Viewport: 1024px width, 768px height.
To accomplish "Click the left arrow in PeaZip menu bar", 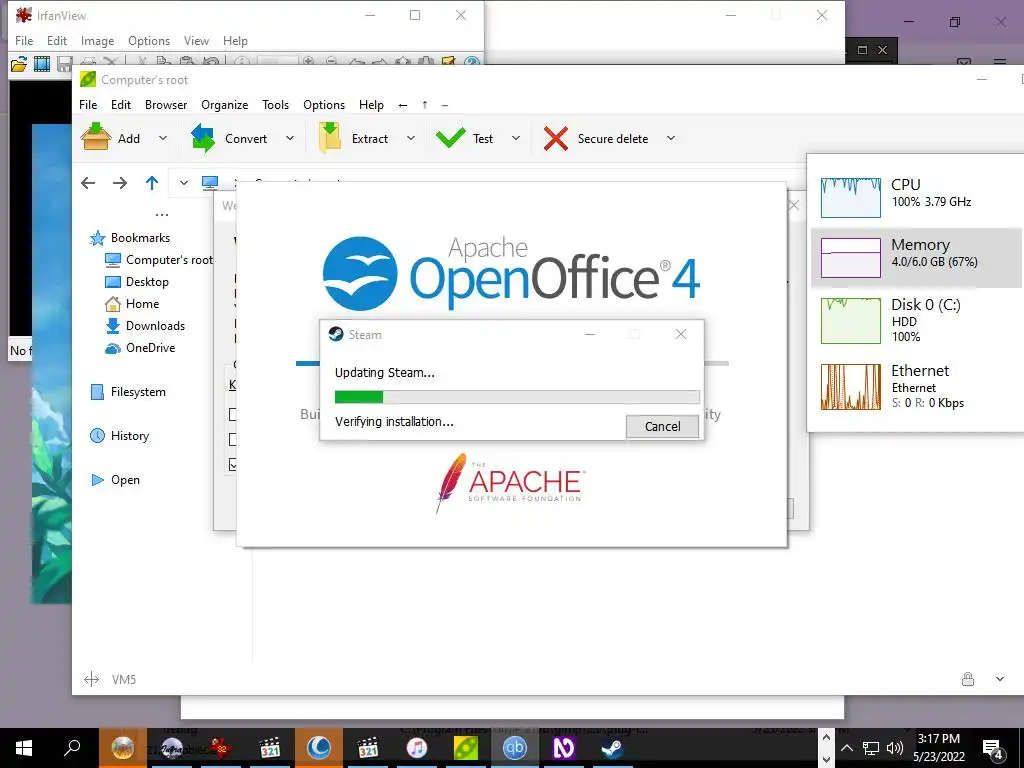I will 403,104.
